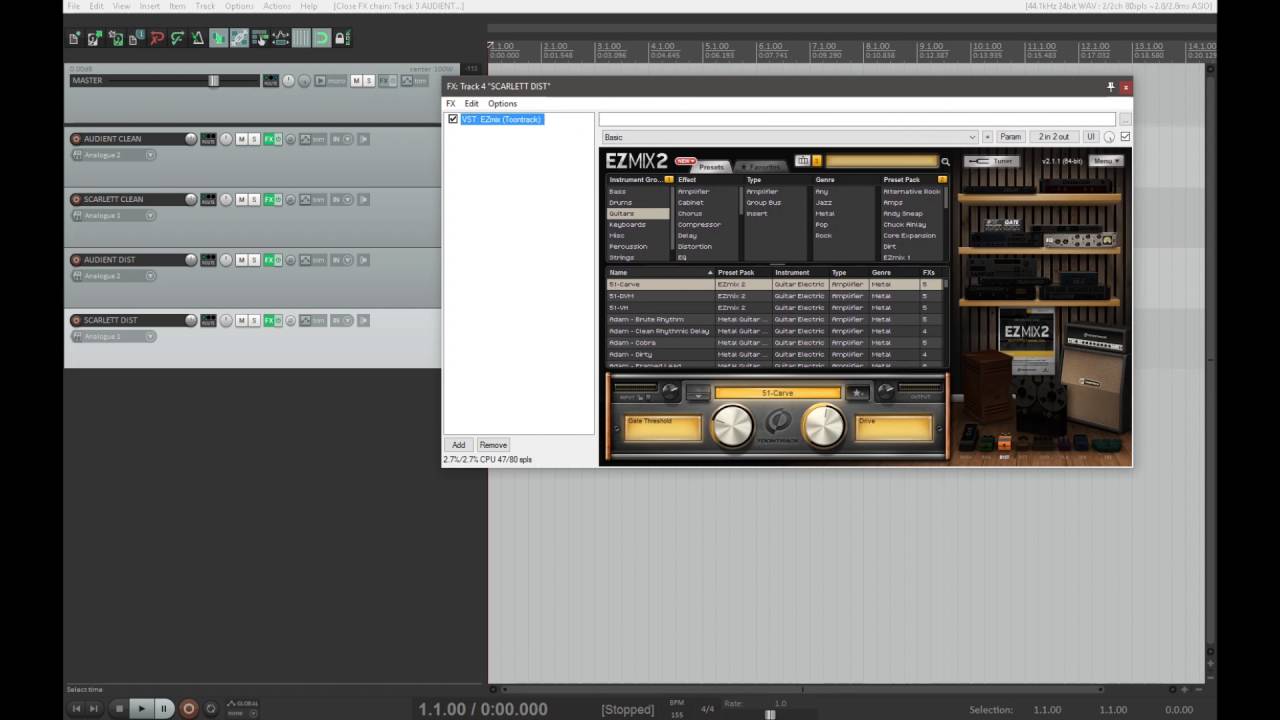Screen dimensions: 1280x720
Task: Click the transport Play button
Action: click(x=141, y=708)
